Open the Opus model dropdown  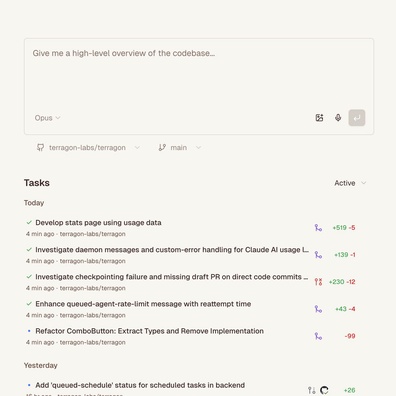point(47,118)
